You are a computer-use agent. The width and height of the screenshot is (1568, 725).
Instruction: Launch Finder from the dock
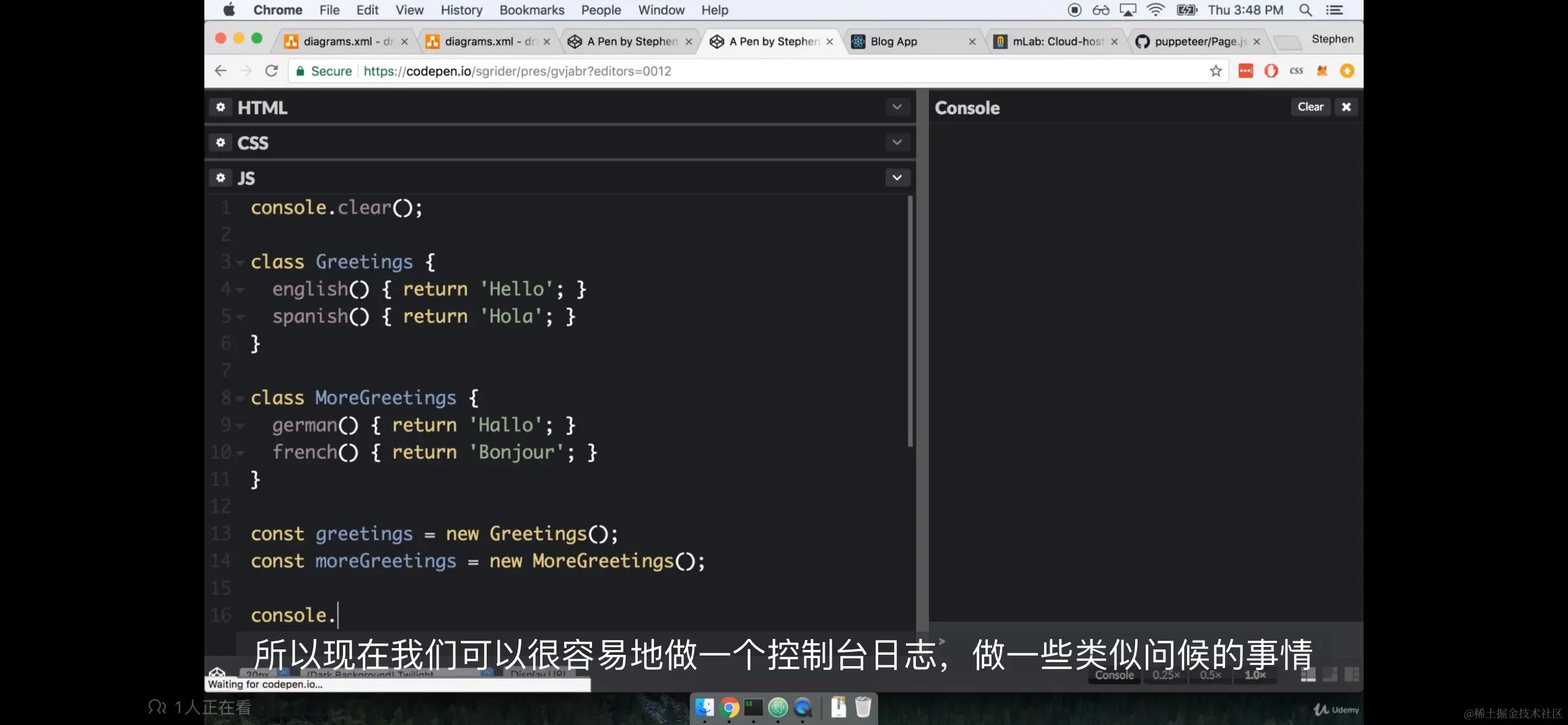pyautogui.click(x=704, y=707)
